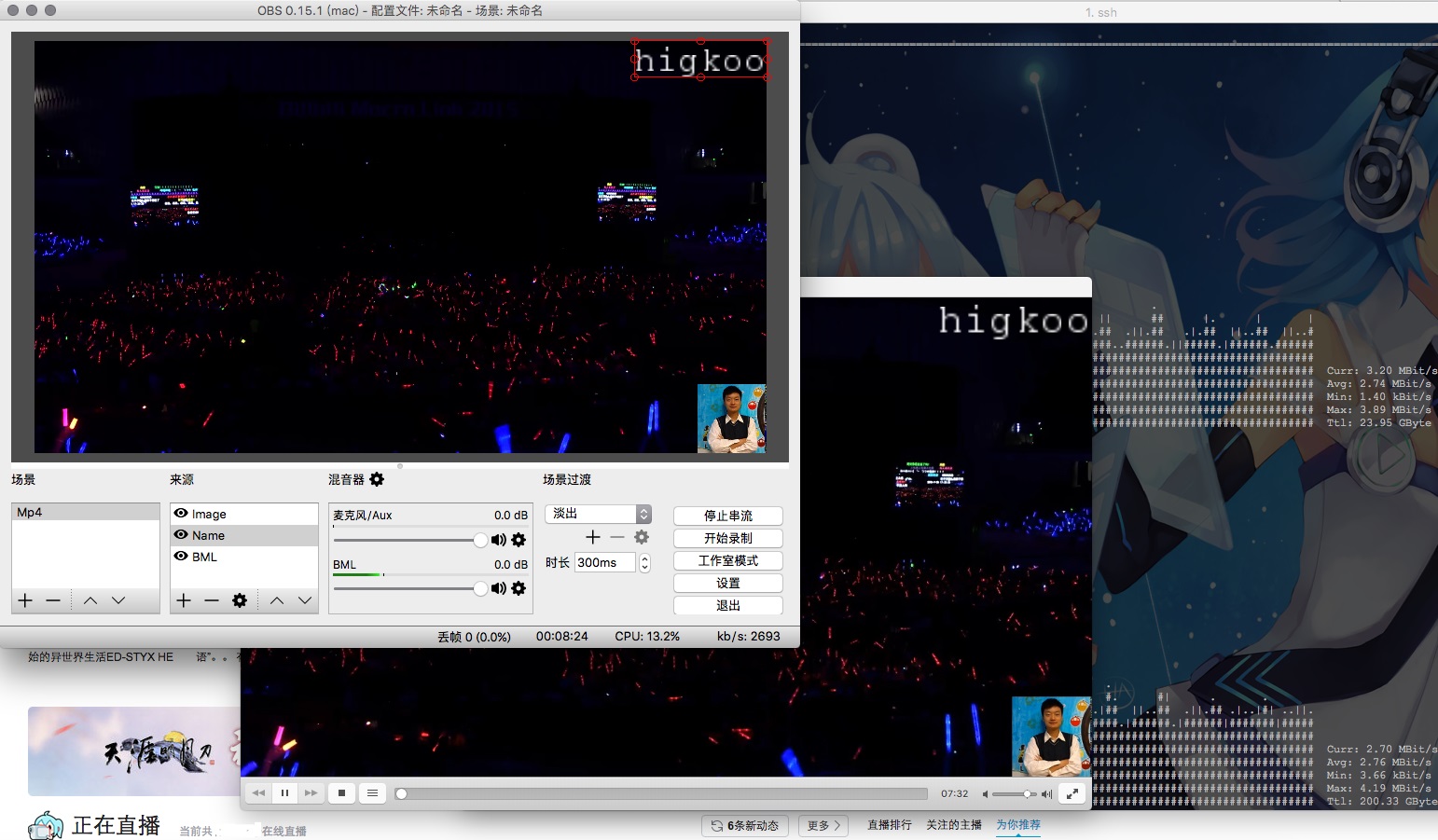1438x840 pixels.
Task: Move the selected source up
Action: click(277, 600)
